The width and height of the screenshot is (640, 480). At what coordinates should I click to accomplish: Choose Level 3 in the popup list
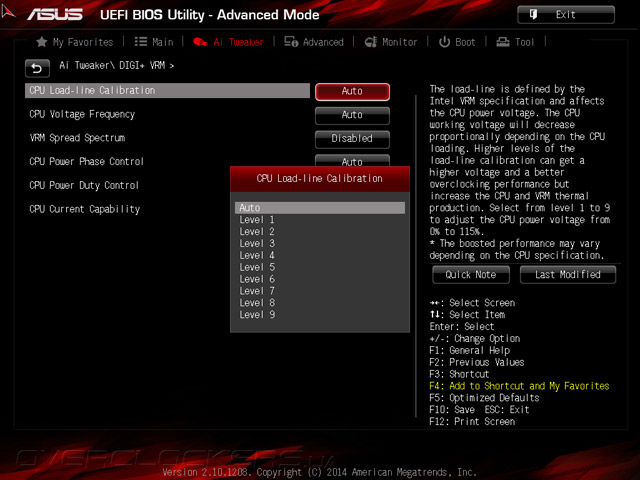pos(320,243)
